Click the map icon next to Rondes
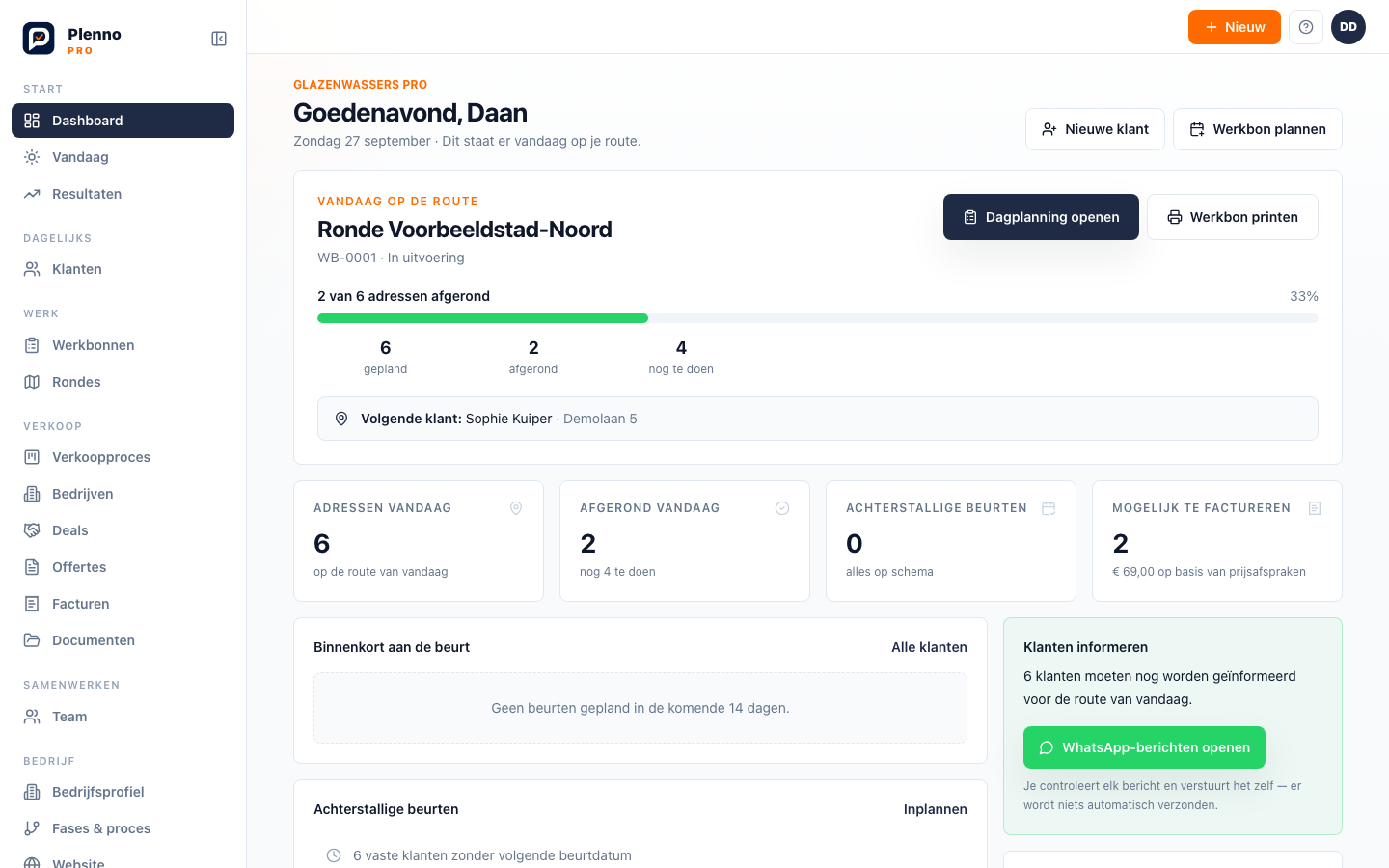The image size is (1389, 868). 32,382
